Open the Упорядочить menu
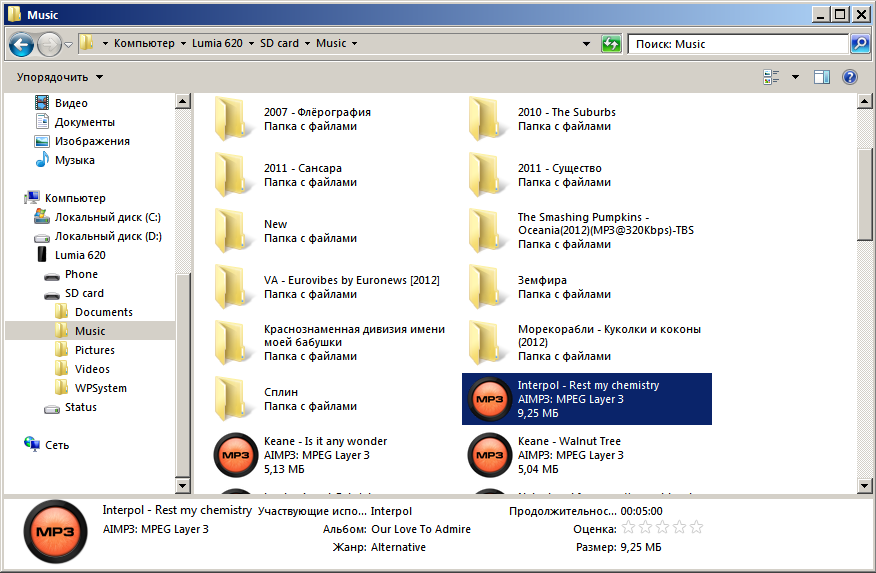The height and width of the screenshot is (573, 876). click(x=60, y=77)
